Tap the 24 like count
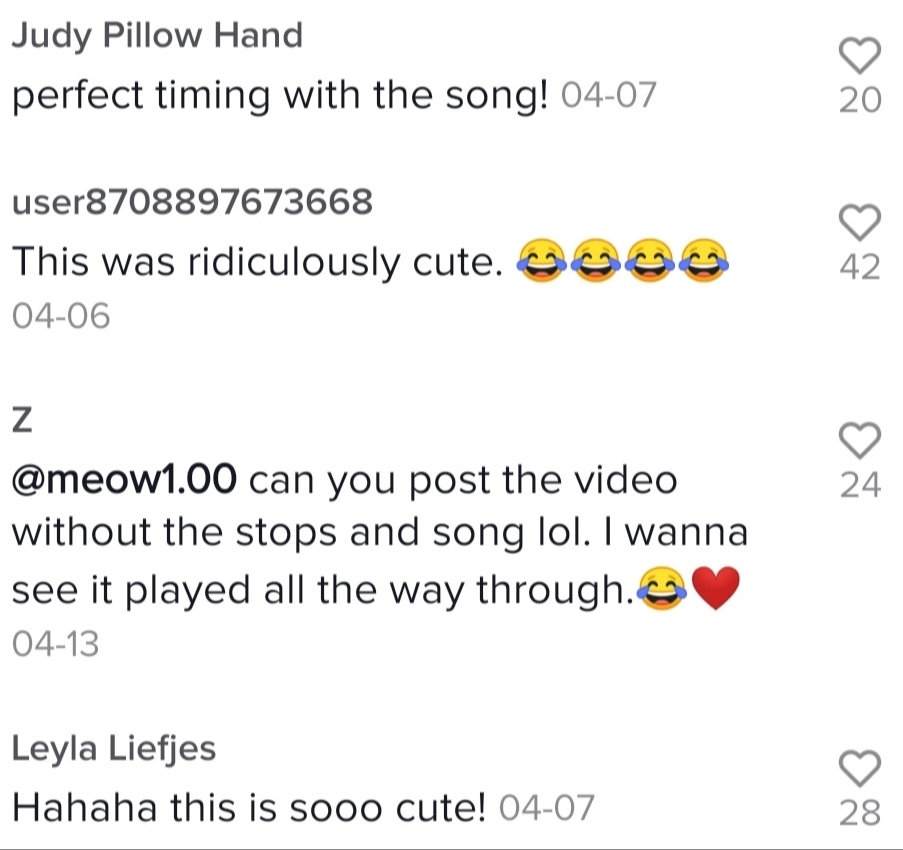 (x=860, y=484)
